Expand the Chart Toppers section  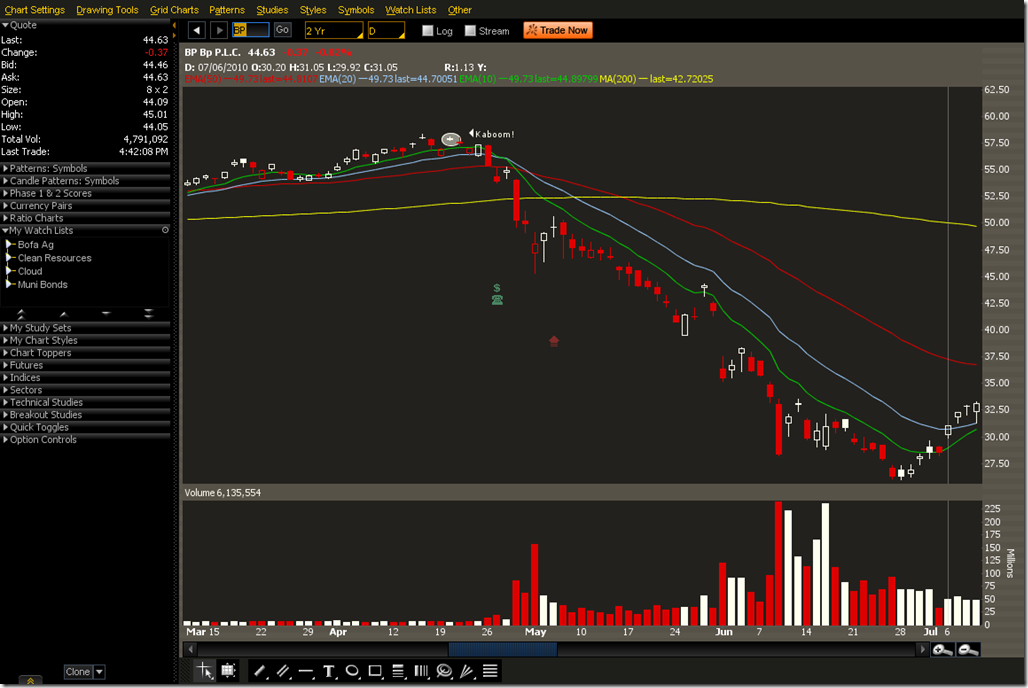click(x=85, y=353)
